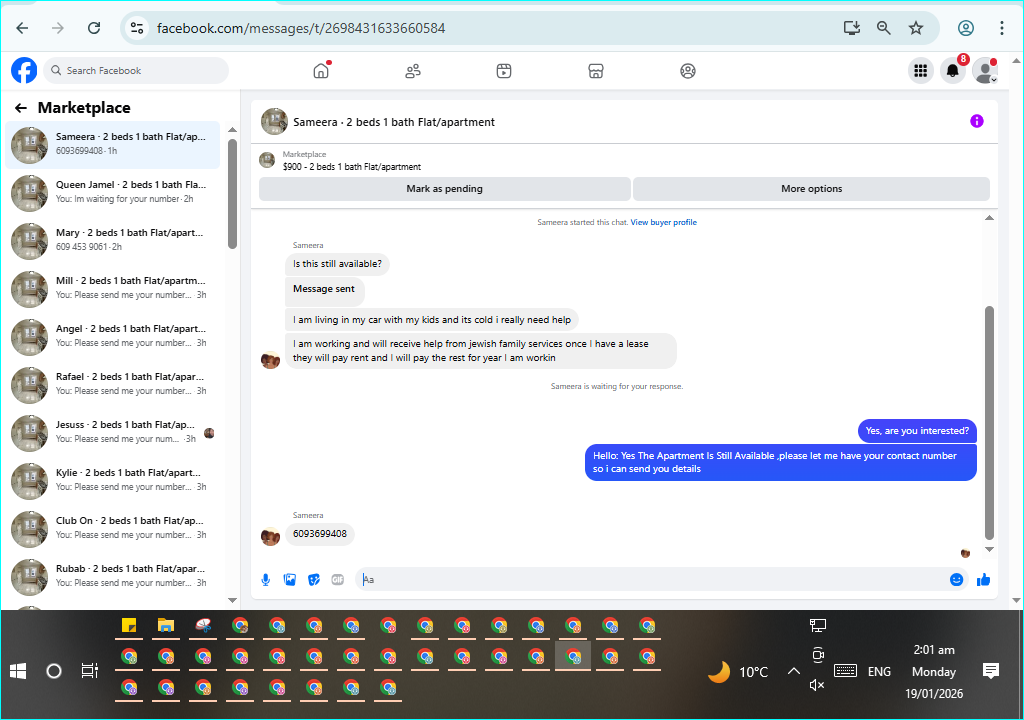Open Kylie conversation in list
Viewport: 1024px width, 720px height.
tap(113, 480)
